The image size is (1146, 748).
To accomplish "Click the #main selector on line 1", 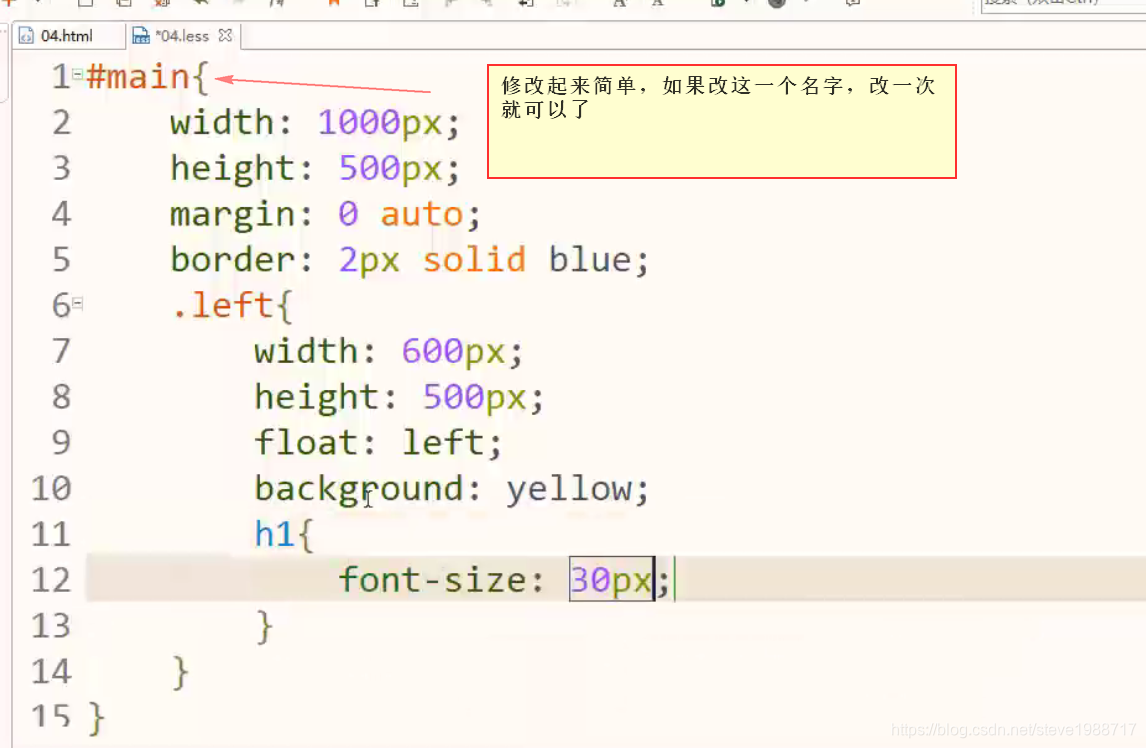I will [x=139, y=77].
